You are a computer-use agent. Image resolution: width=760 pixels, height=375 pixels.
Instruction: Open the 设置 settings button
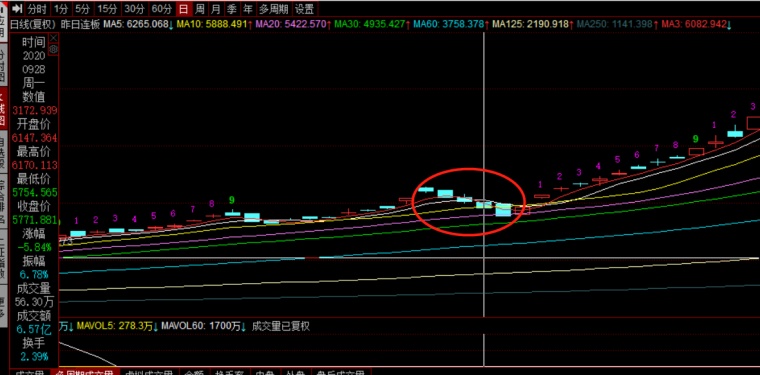[x=304, y=9]
